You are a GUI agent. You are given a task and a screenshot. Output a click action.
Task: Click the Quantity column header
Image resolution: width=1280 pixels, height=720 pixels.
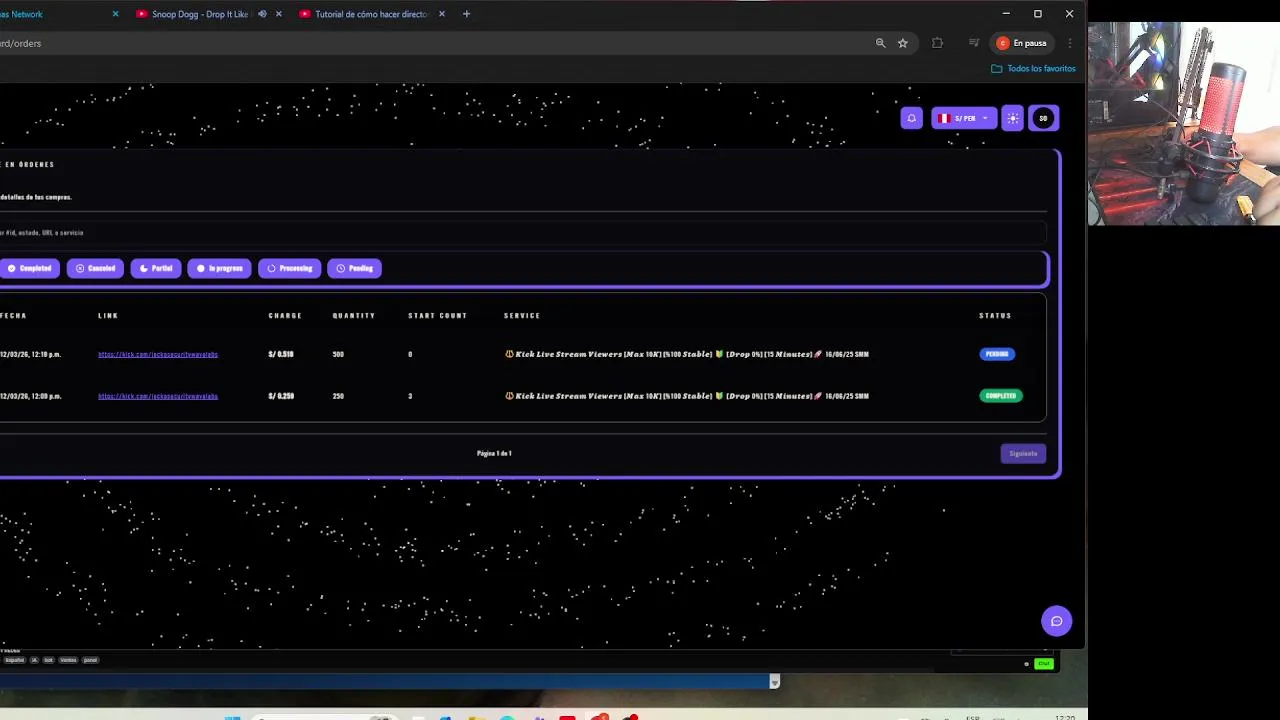click(354, 315)
